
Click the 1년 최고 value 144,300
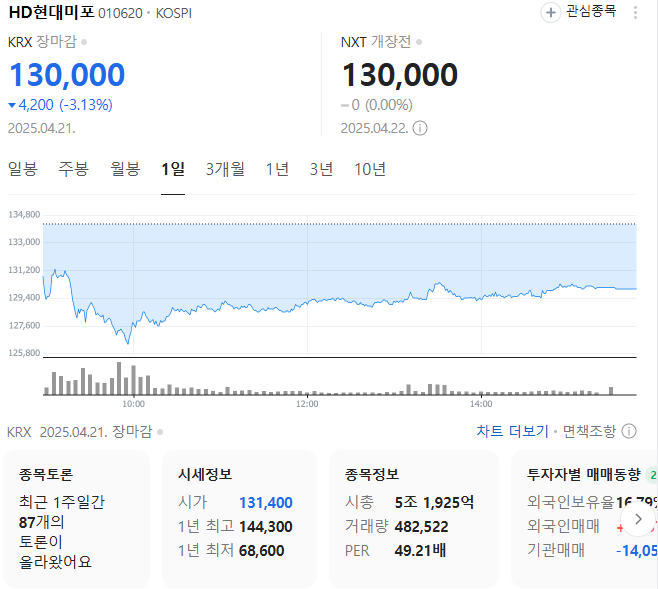pos(266,526)
